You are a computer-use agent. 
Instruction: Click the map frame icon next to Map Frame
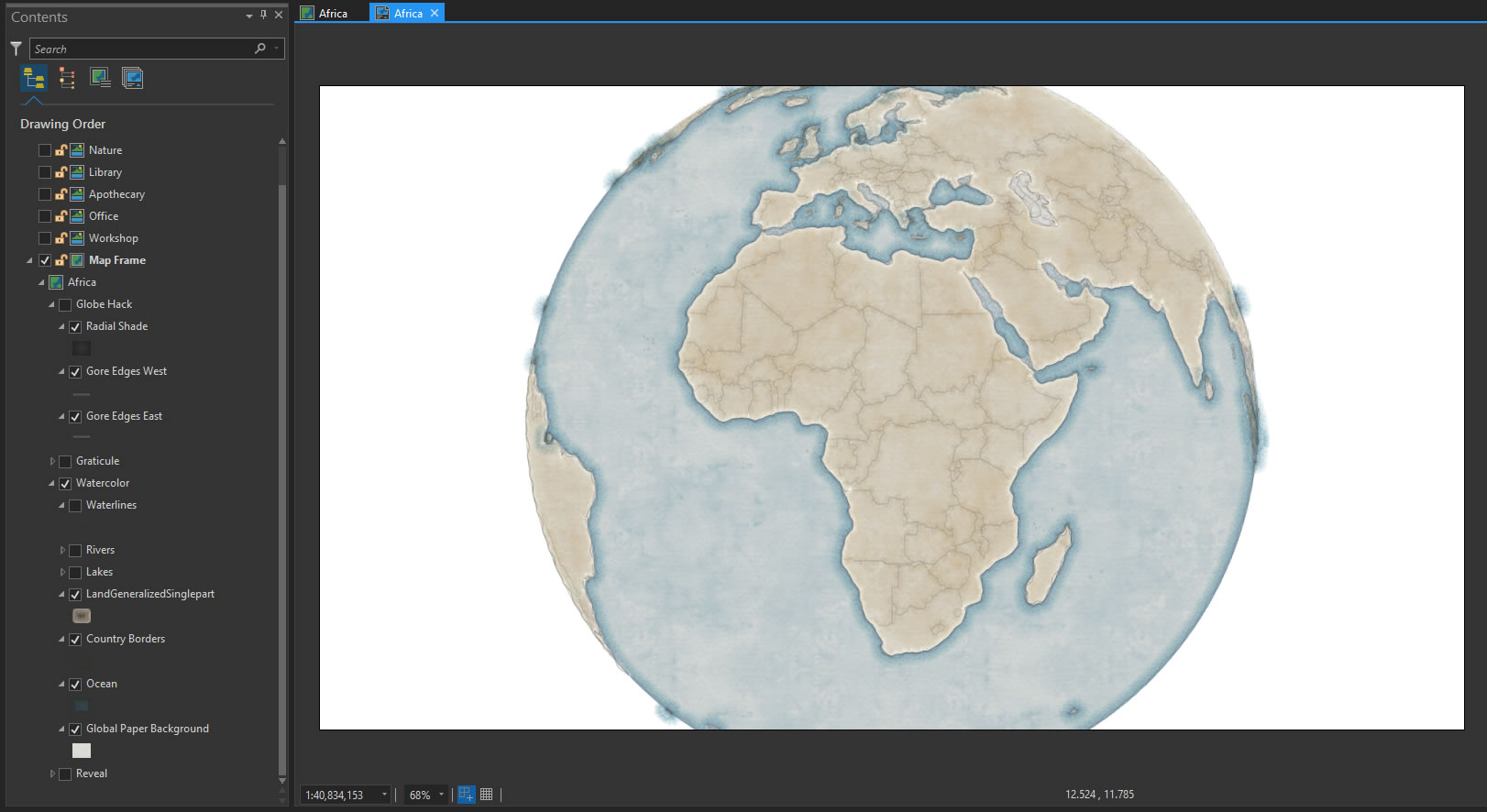click(x=78, y=260)
